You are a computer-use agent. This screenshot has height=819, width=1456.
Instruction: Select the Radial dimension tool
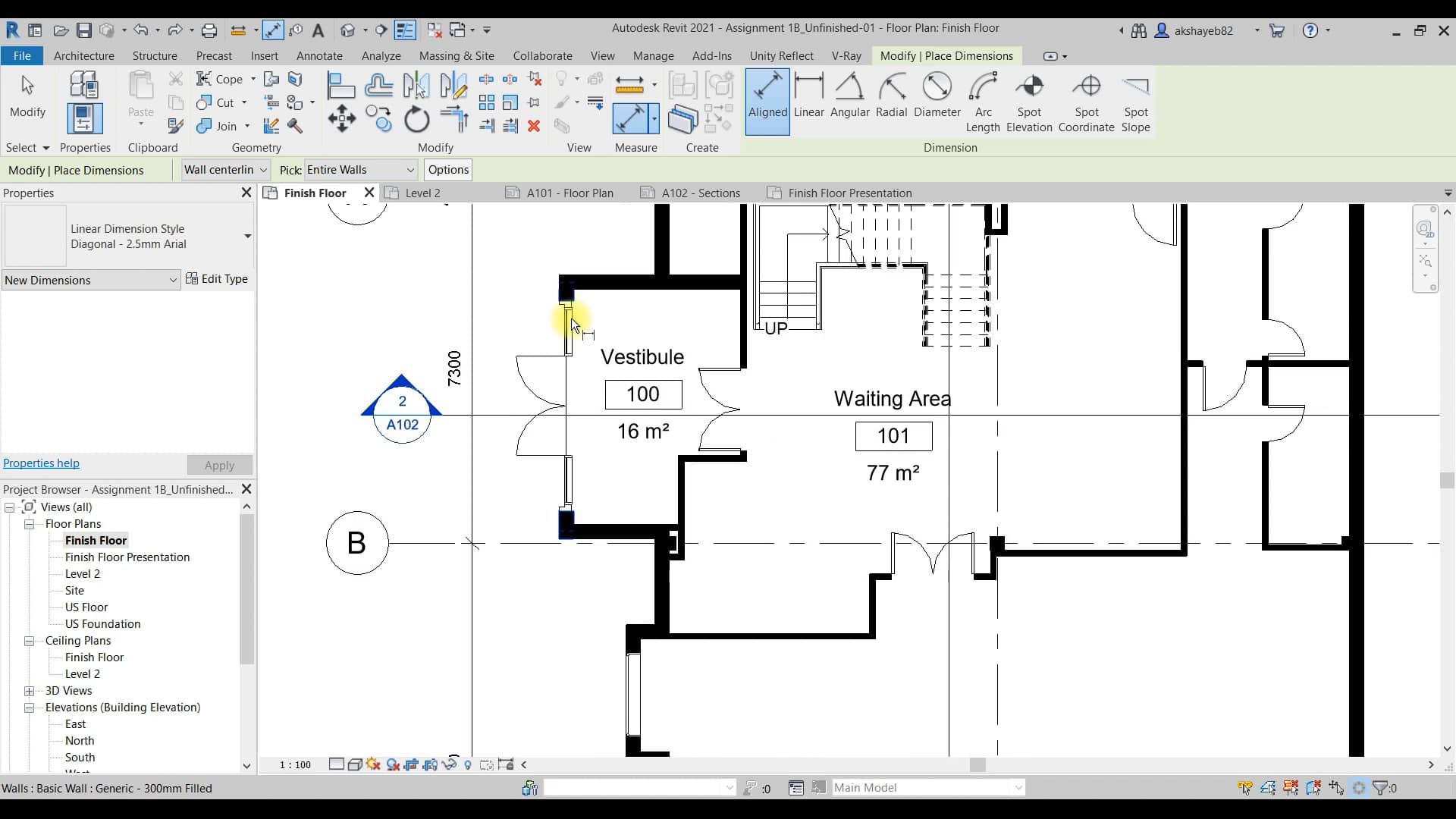click(x=892, y=97)
